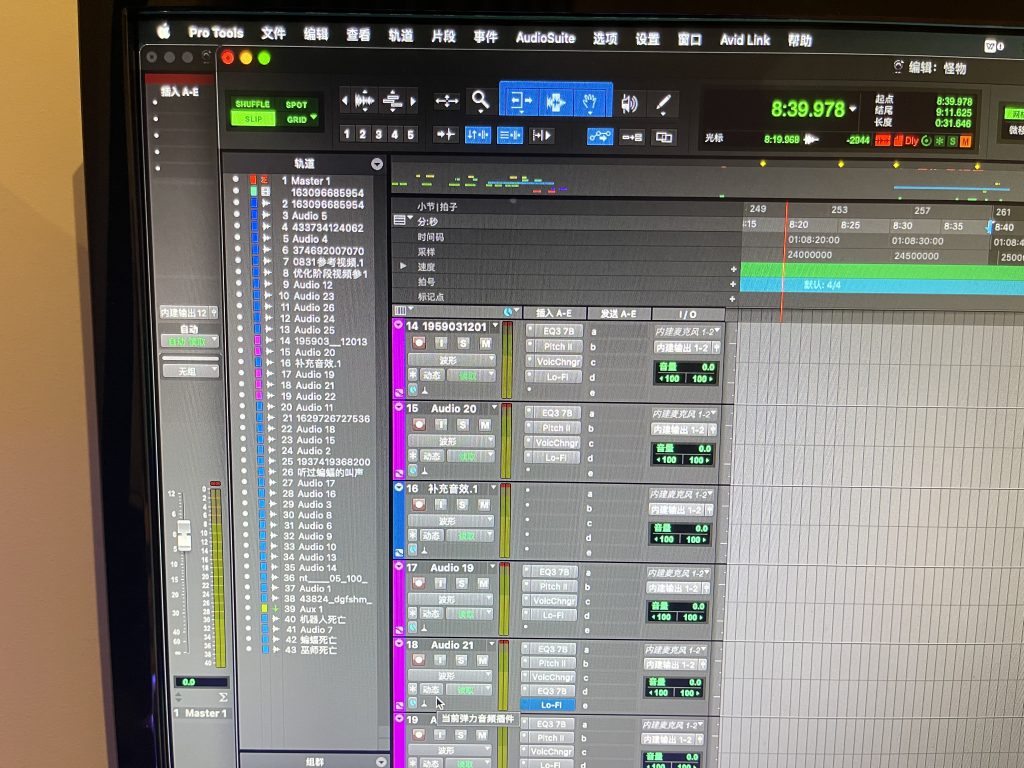Viewport: 1024px width, 768px height.
Task: Click the Apple menu icon
Action: coord(163,31)
